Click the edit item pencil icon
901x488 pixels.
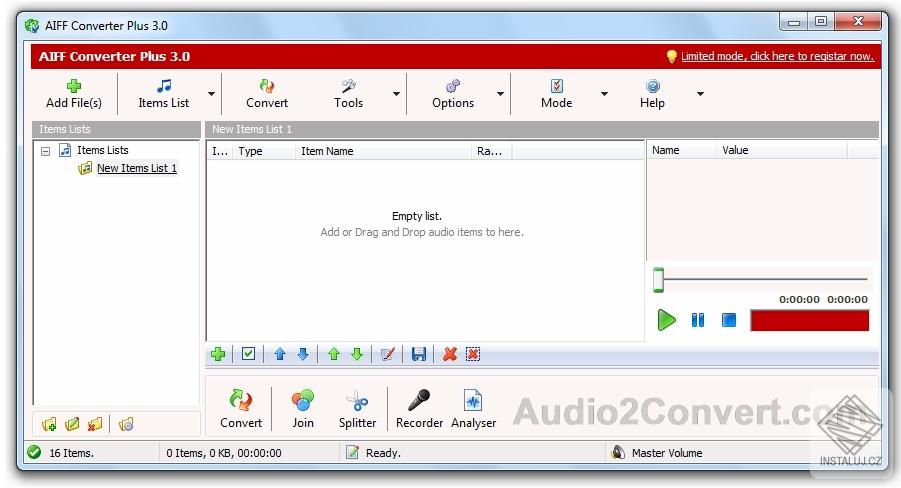pos(388,354)
